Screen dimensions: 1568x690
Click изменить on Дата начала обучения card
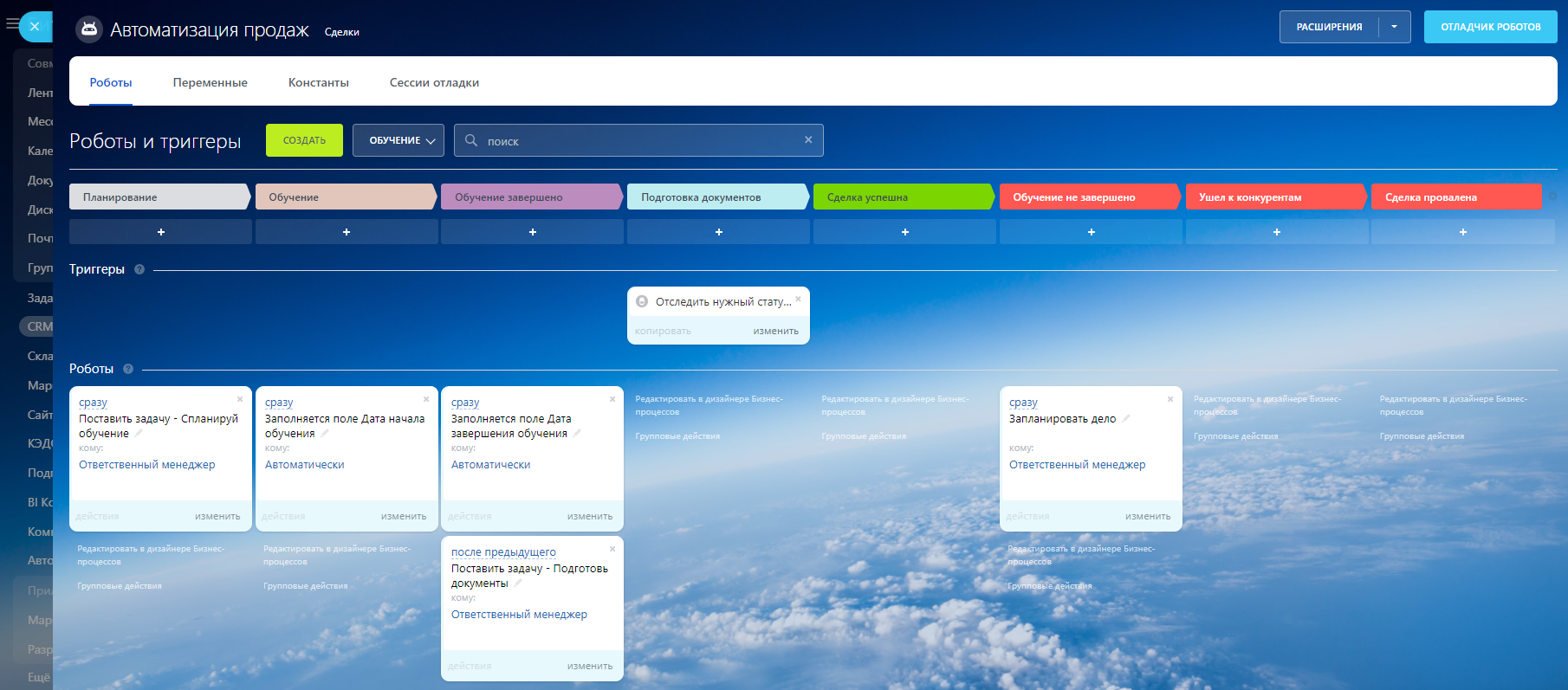click(404, 516)
